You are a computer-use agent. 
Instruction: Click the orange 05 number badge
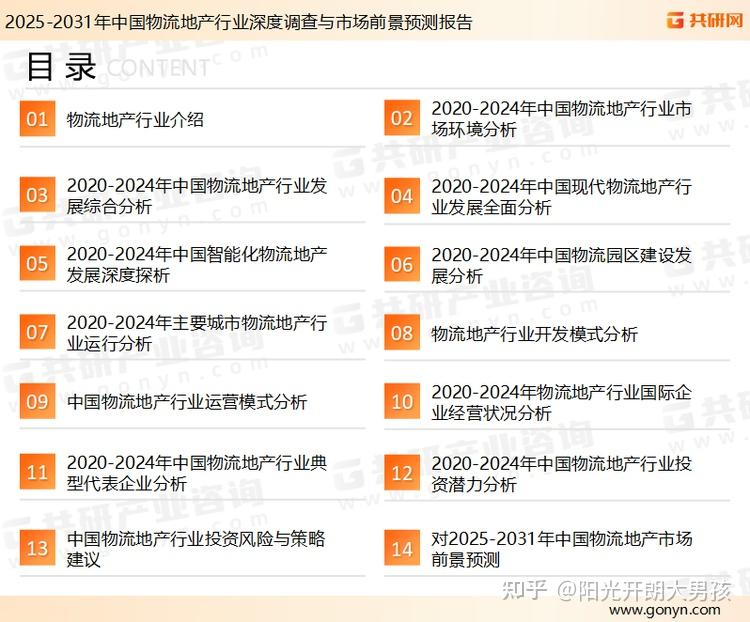(x=37, y=263)
